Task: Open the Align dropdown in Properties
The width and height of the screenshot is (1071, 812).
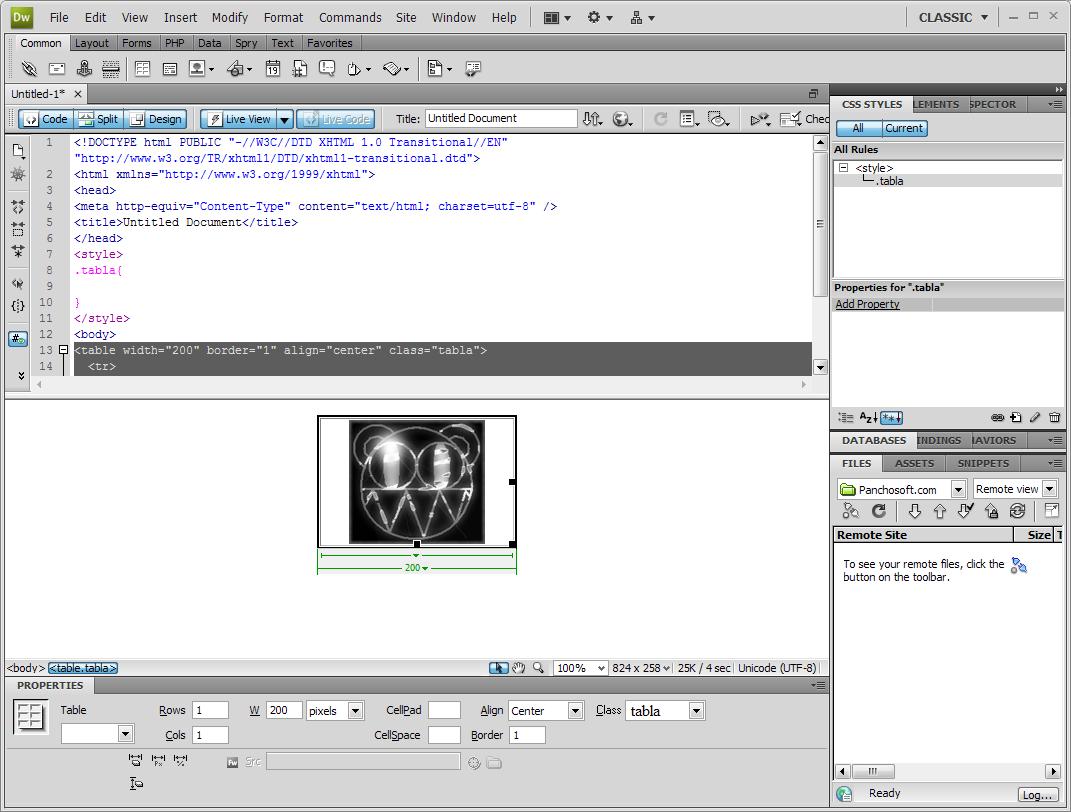Action: pyautogui.click(x=575, y=710)
